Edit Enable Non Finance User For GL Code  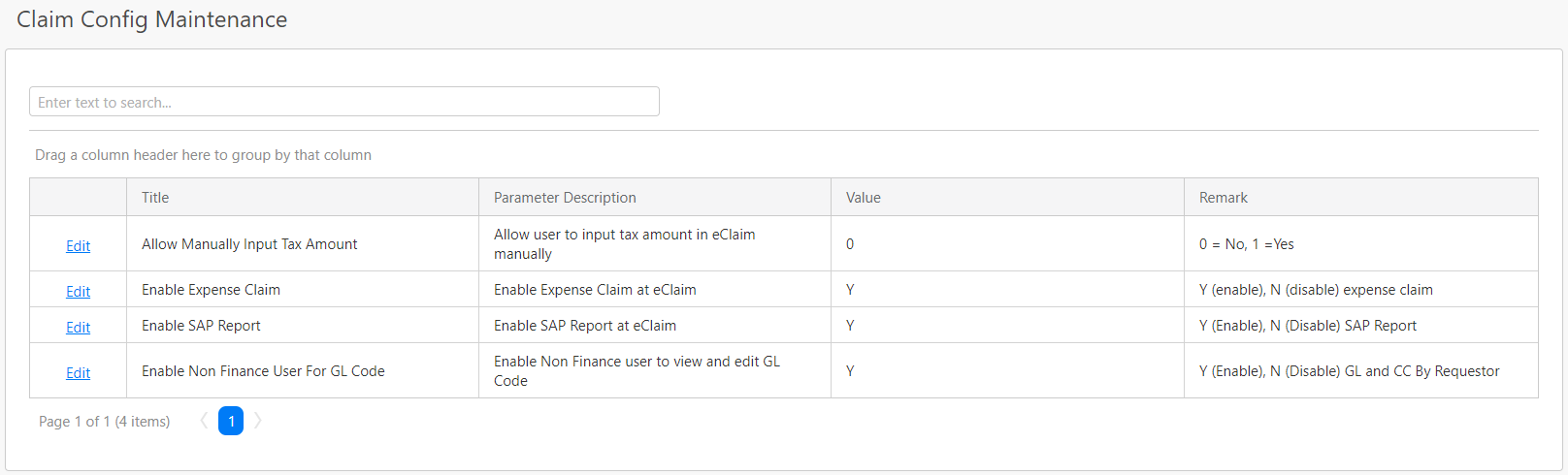pos(78,373)
